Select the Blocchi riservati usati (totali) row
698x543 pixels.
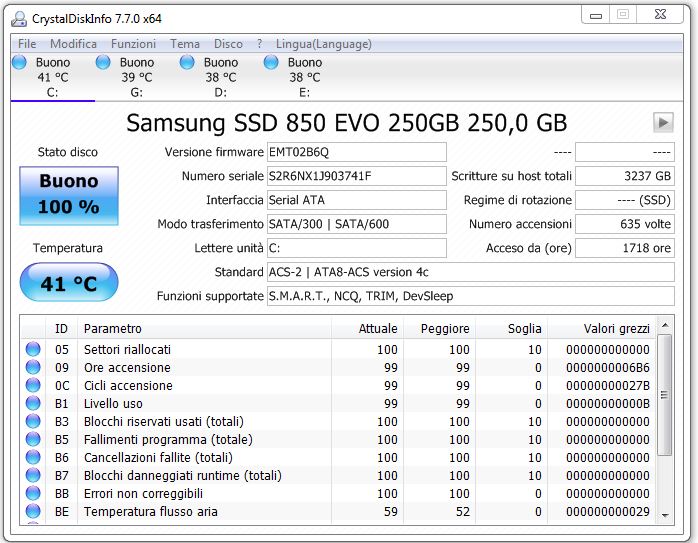pos(338,421)
